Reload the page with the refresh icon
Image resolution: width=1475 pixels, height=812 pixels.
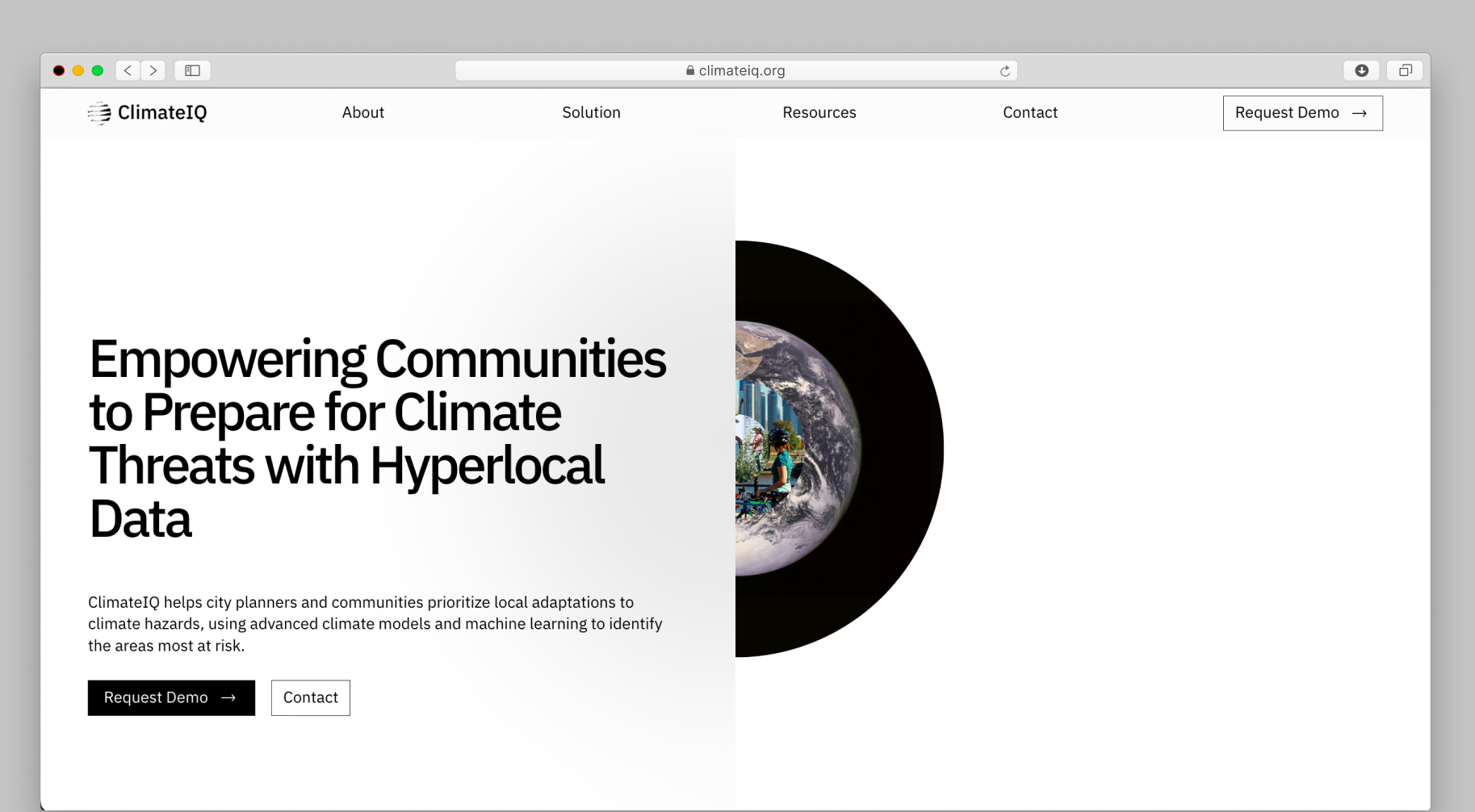point(1004,71)
